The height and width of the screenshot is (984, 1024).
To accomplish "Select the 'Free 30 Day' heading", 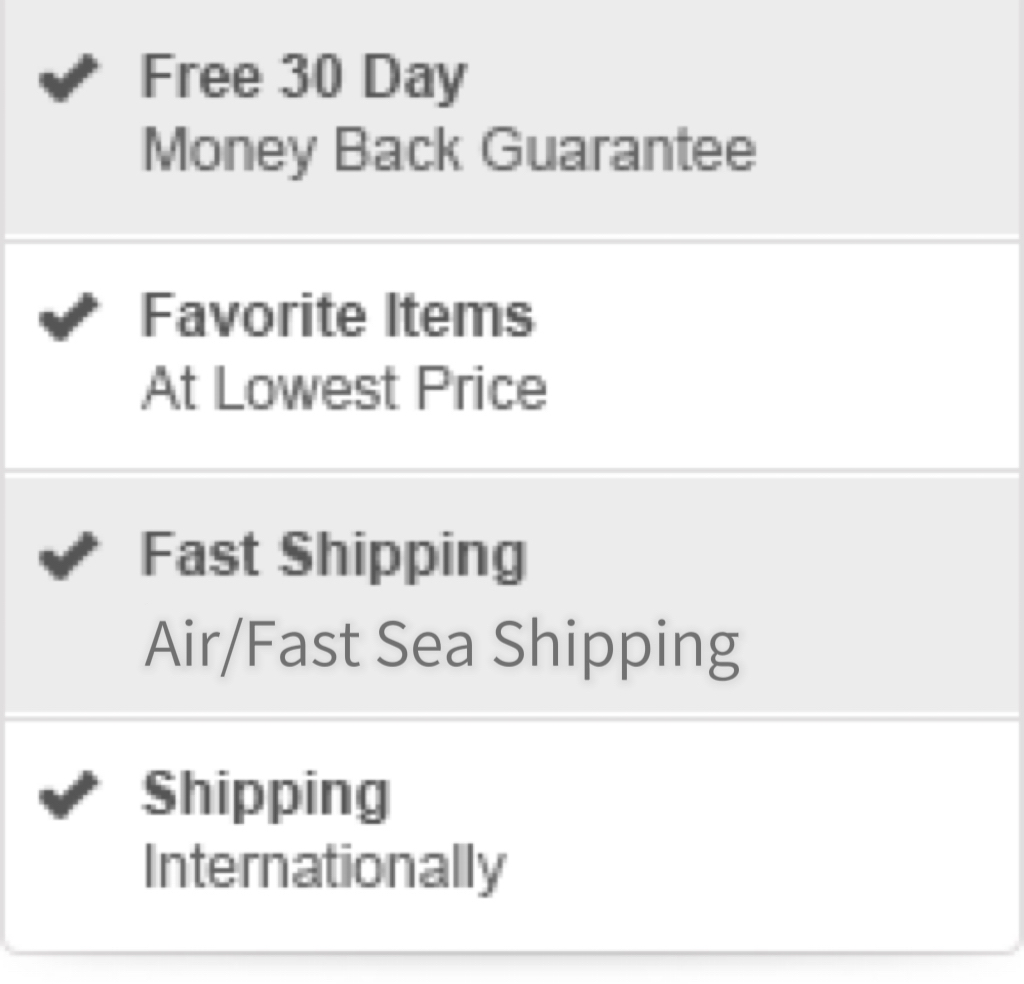I will pyautogui.click(x=303, y=77).
